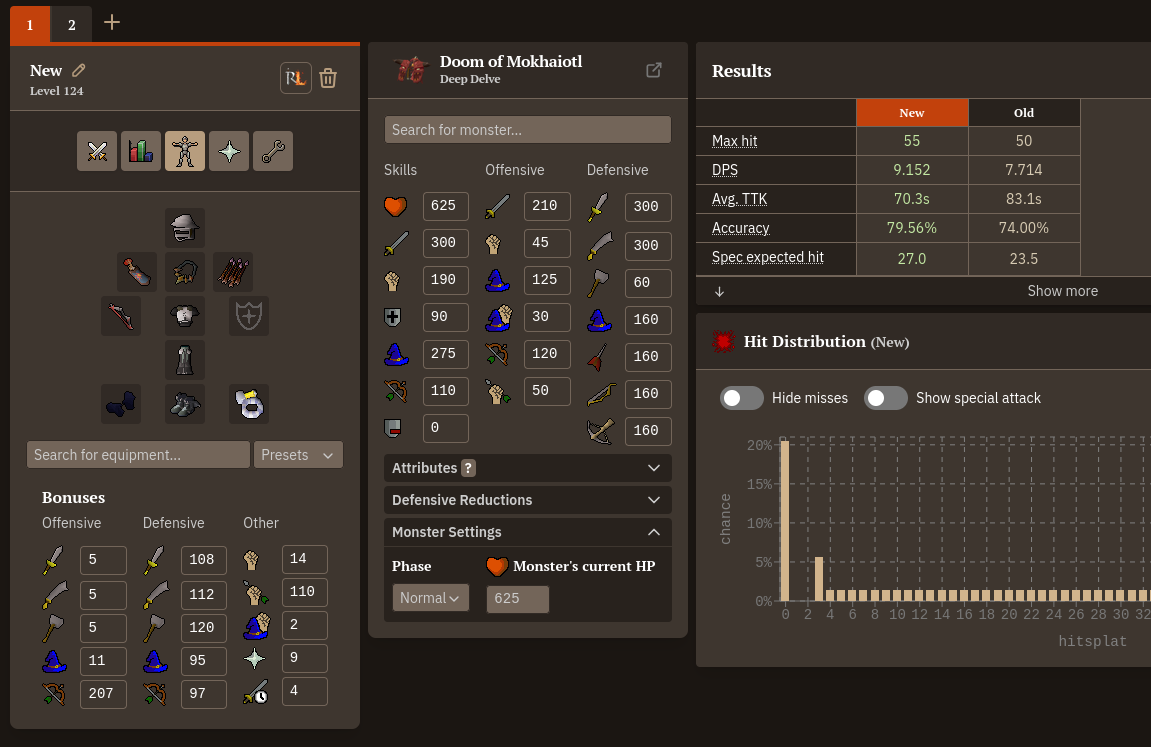
Task: Switch to loadout tab 2
Action: coord(72,24)
